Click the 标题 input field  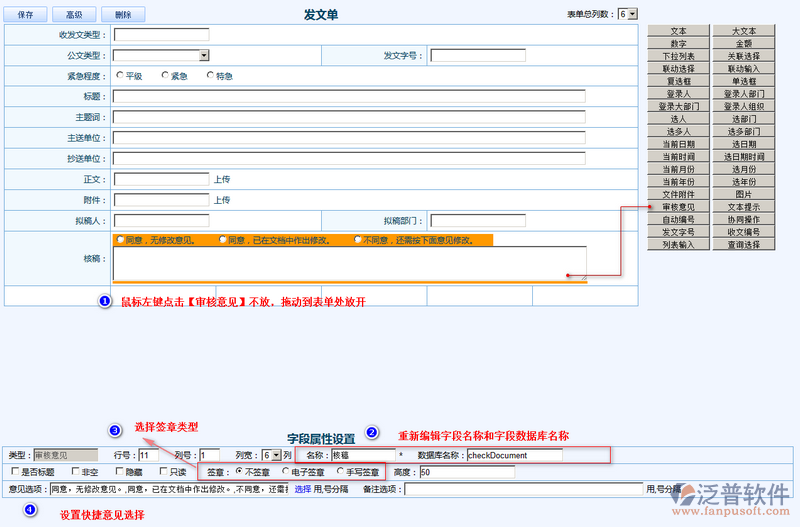pos(349,96)
